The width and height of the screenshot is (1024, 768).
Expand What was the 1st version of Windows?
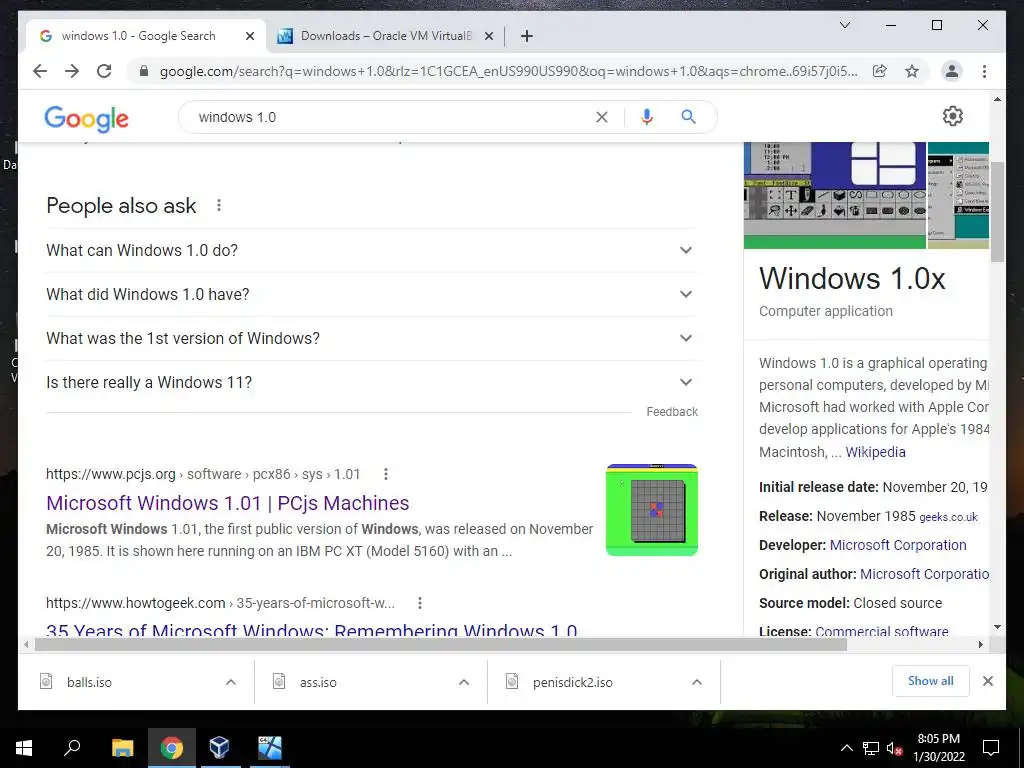[372, 338]
